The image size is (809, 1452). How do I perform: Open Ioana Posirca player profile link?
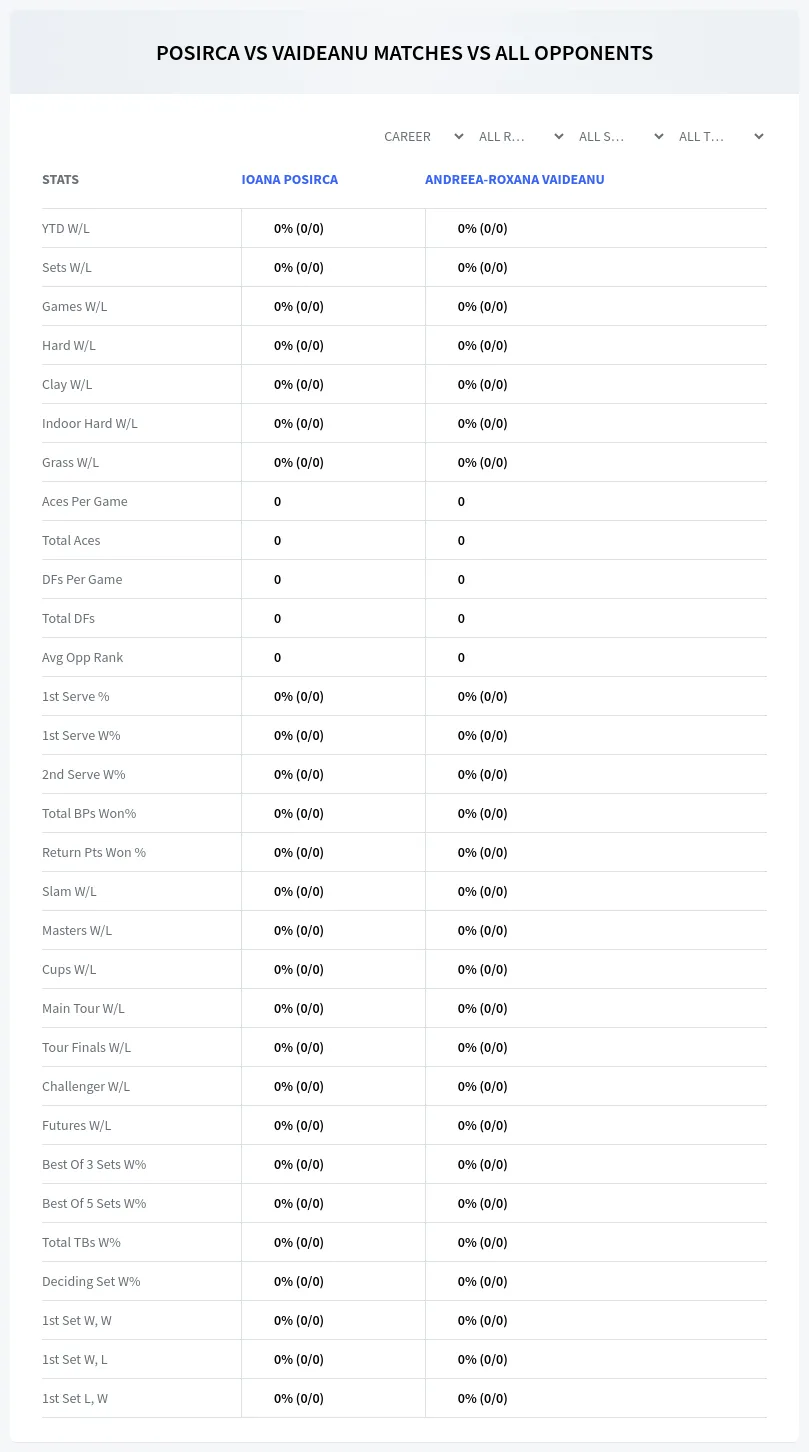pos(290,180)
